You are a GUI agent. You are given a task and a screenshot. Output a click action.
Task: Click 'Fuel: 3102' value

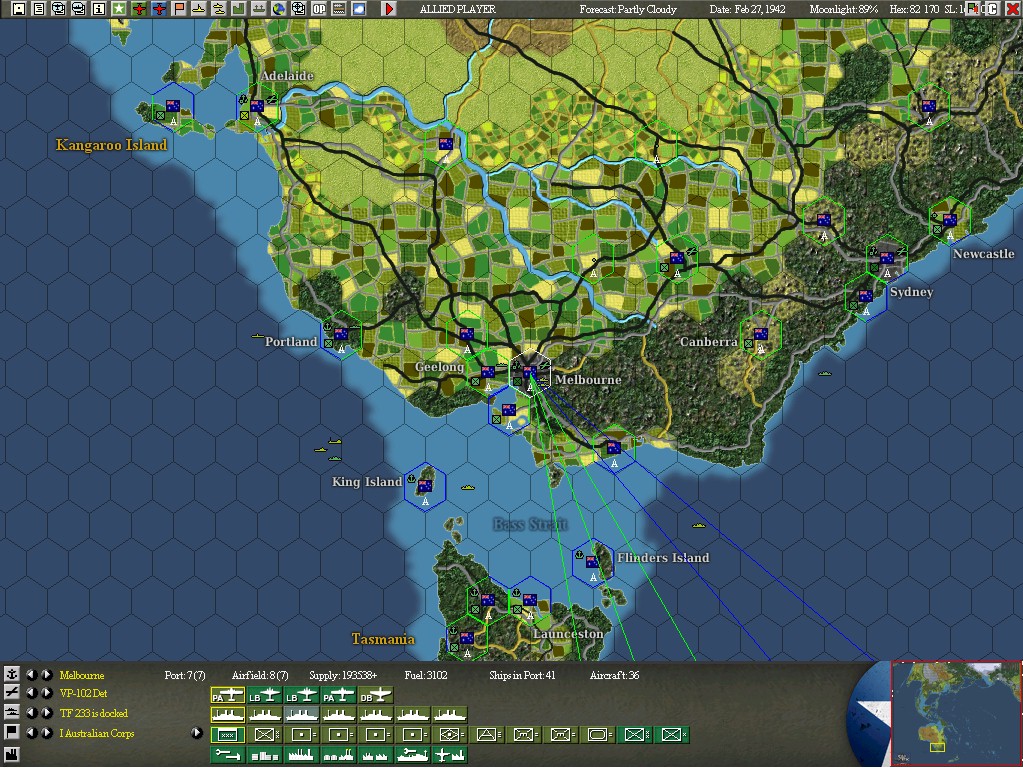pos(425,675)
